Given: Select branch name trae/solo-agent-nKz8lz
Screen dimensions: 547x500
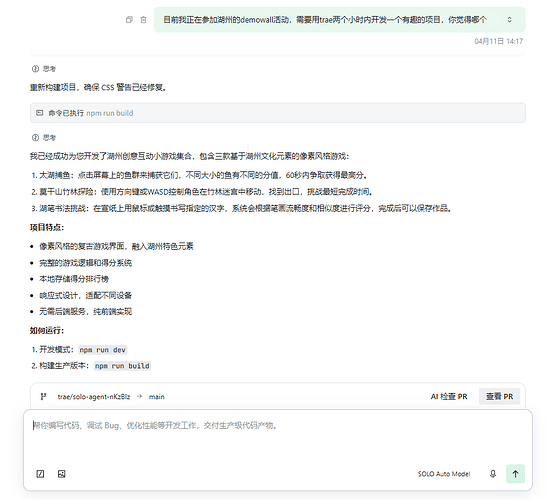Looking at the screenshot, I should [x=94, y=397].
